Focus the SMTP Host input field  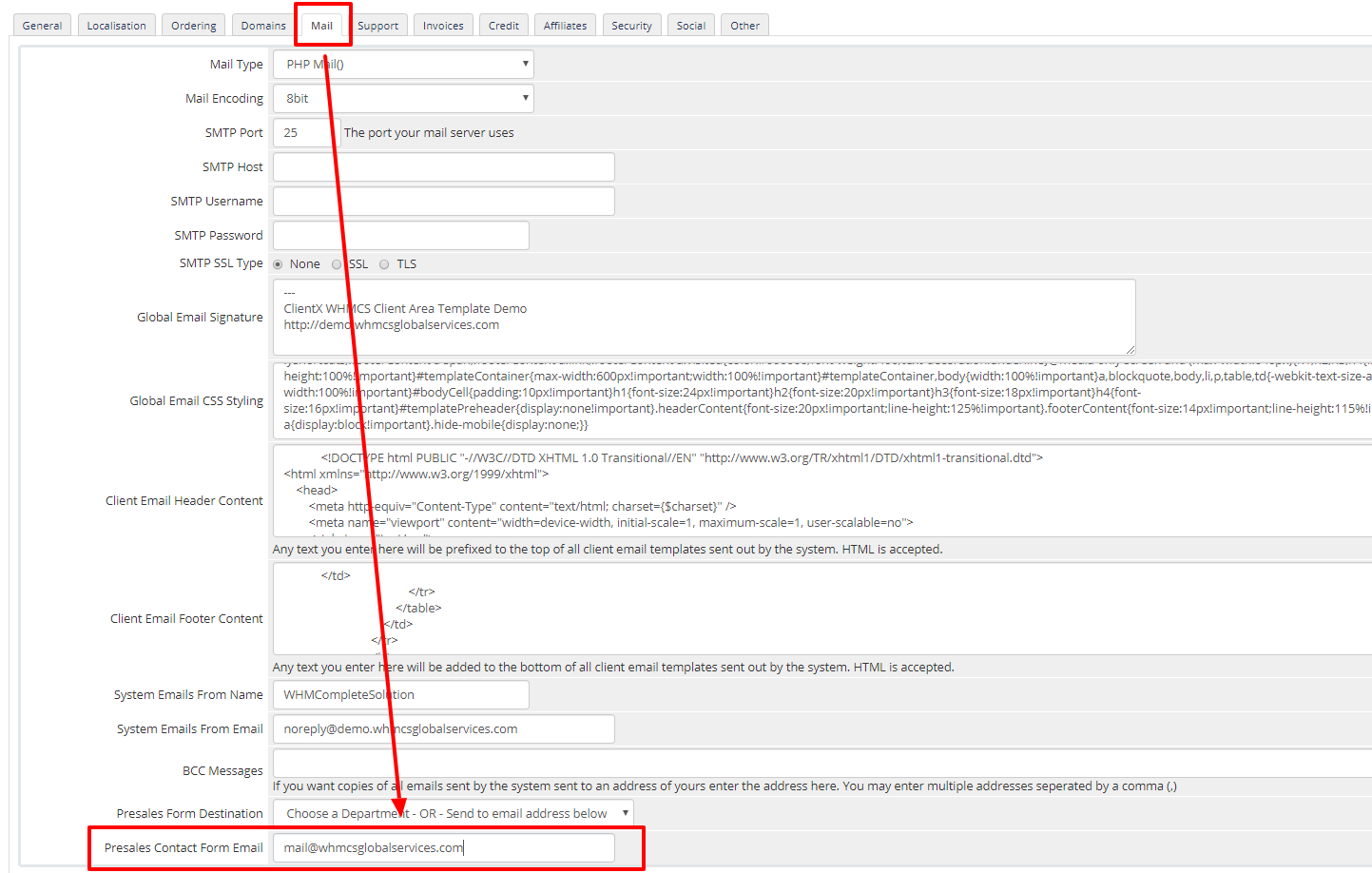(x=443, y=167)
